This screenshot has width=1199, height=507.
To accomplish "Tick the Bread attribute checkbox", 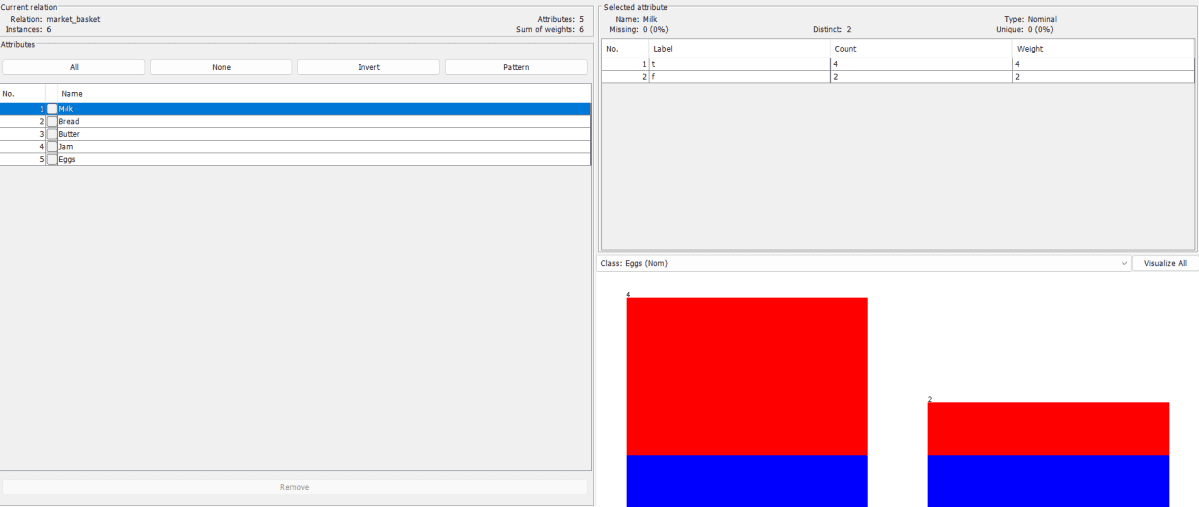I will click(52, 122).
